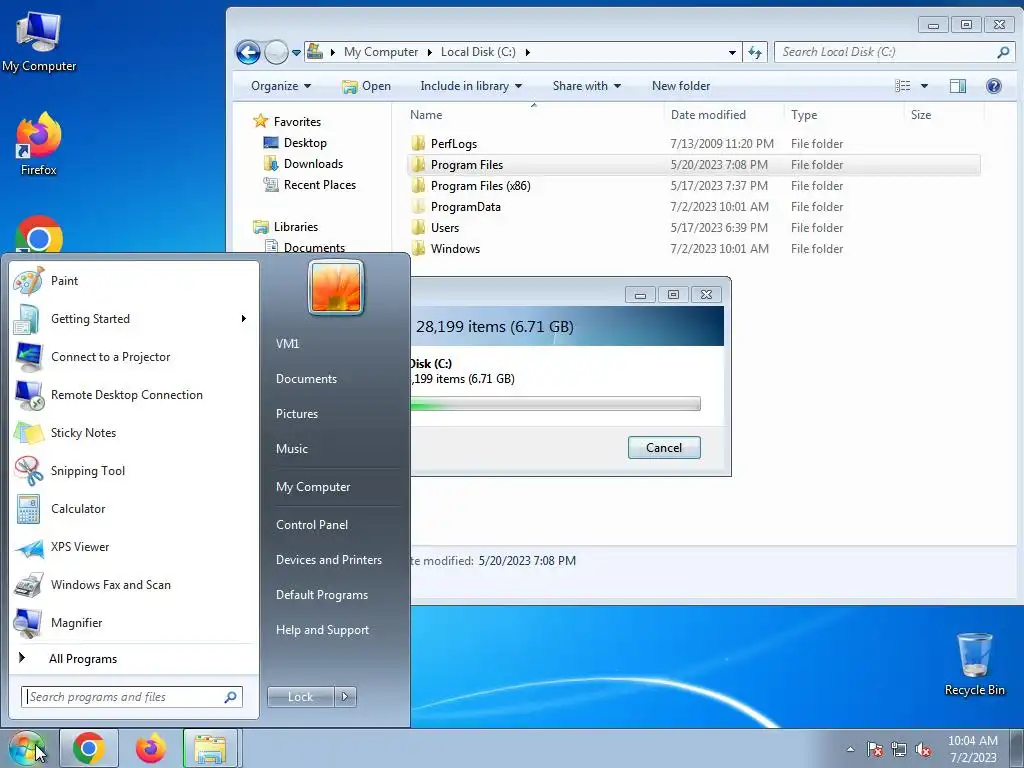Viewport: 1024px width, 768px height.
Task: Open Downloads in Favorites
Action: click(x=304, y=164)
